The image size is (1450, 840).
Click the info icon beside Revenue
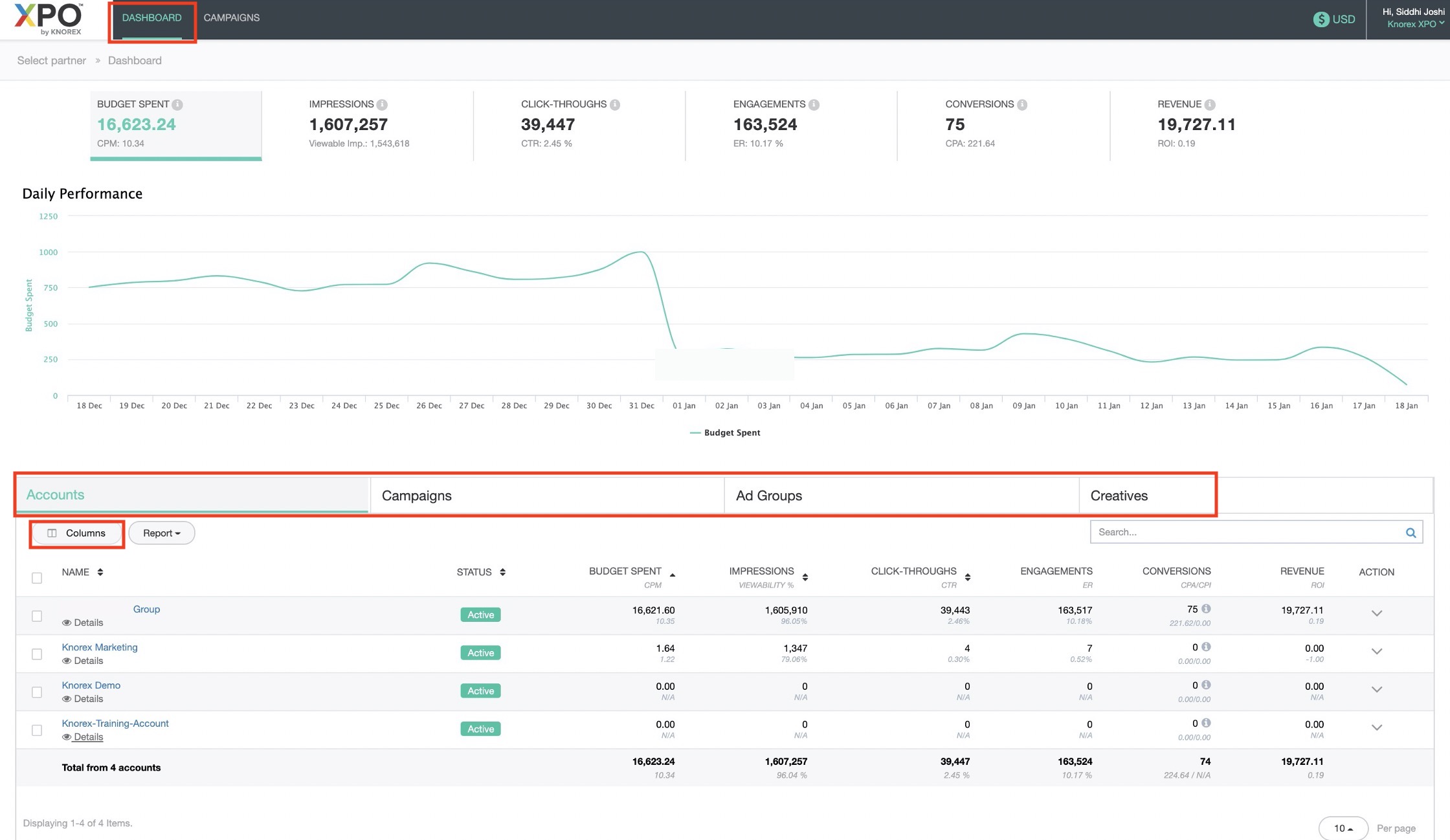pos(1210,104)
